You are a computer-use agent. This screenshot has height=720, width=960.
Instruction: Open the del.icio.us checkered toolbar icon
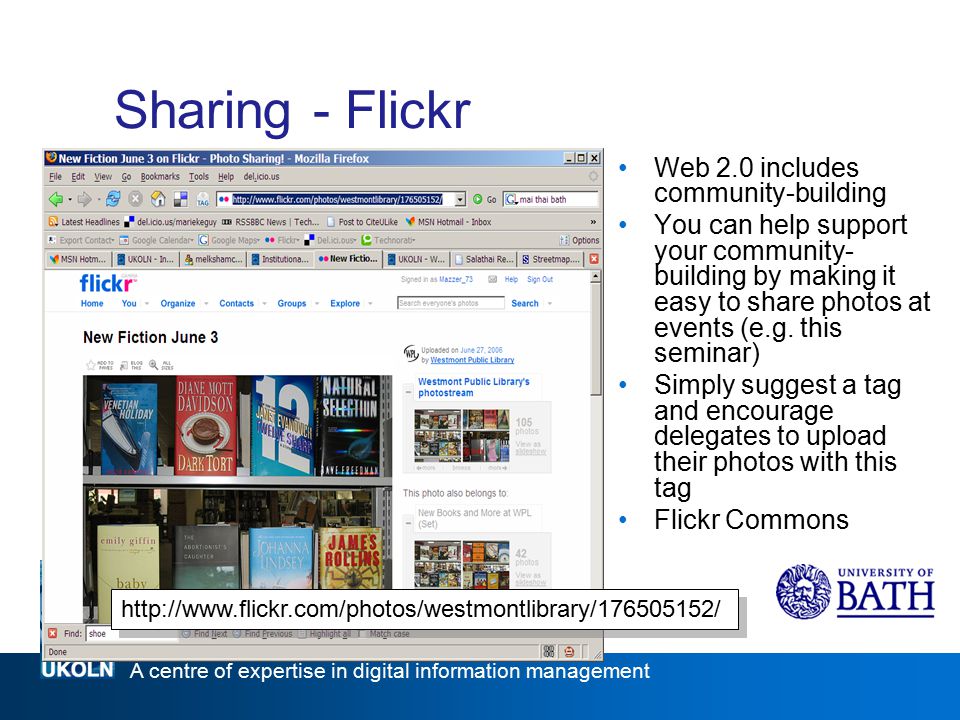181,199
